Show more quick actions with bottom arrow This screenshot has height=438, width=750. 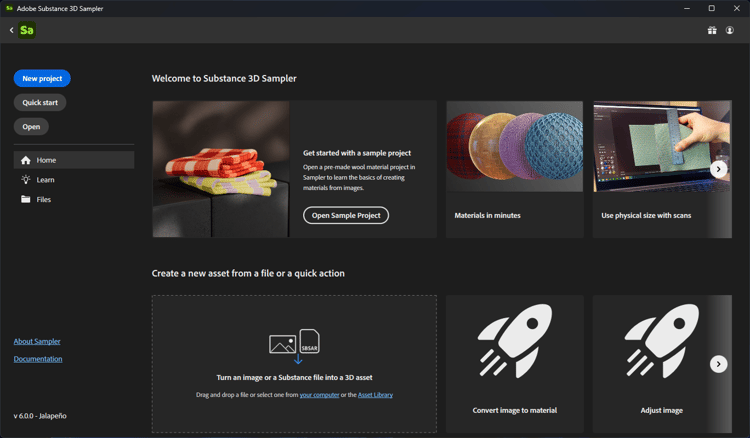718,364
